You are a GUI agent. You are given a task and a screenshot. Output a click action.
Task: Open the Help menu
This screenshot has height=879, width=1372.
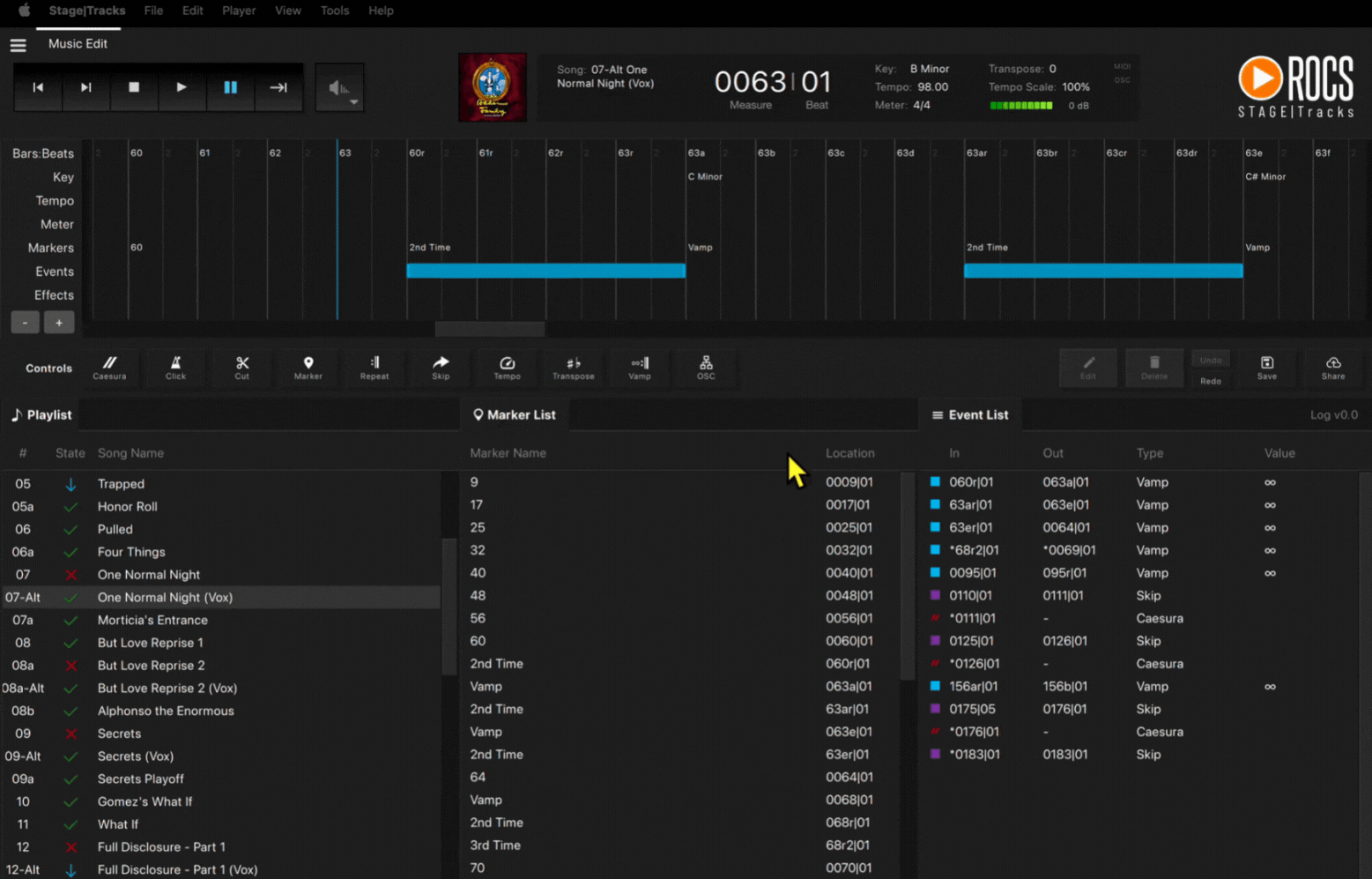381,11
